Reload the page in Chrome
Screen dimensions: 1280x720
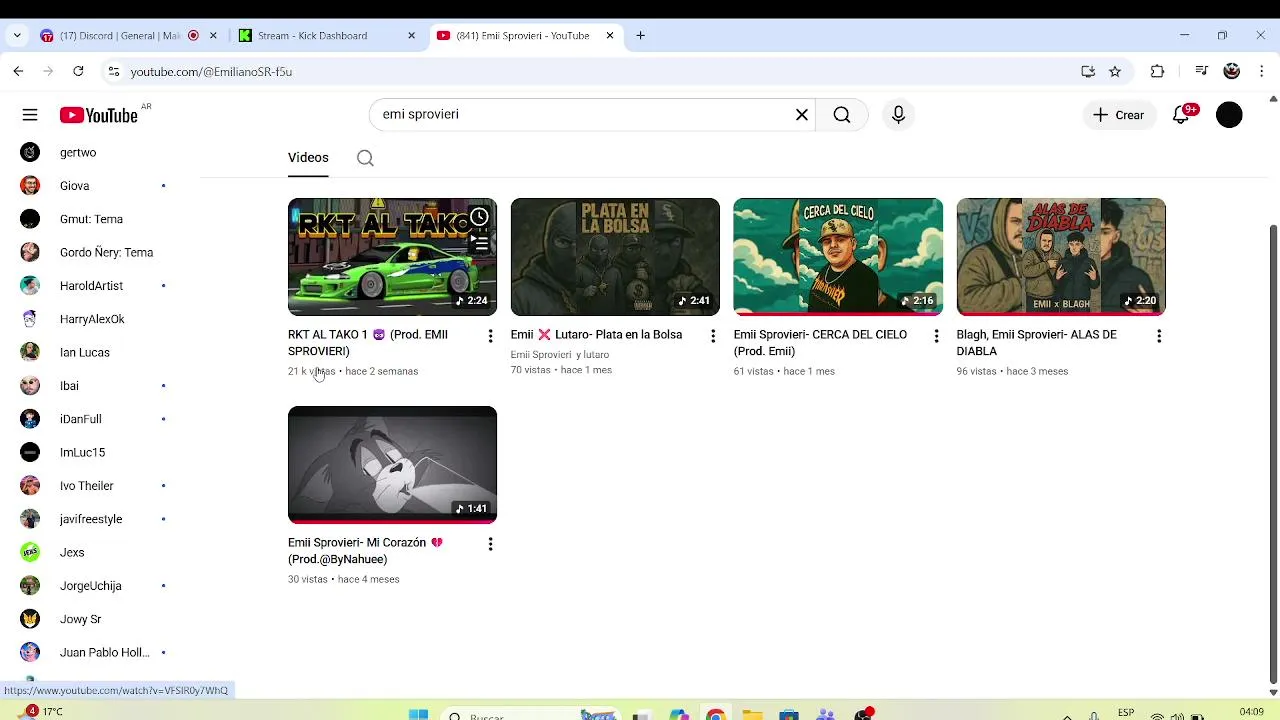(x=78, y=71)
